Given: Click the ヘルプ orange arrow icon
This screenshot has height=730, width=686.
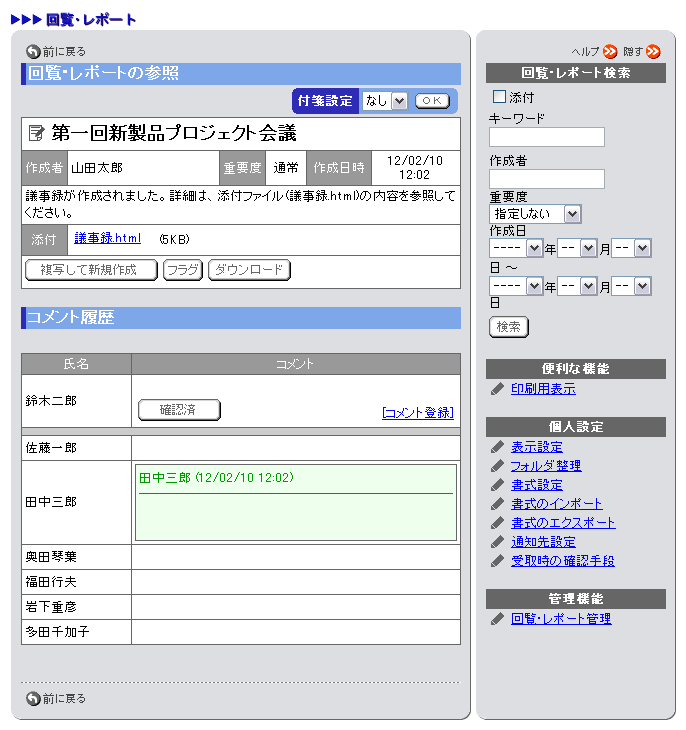Looking at the screenshot, I should tap(610, 51).
